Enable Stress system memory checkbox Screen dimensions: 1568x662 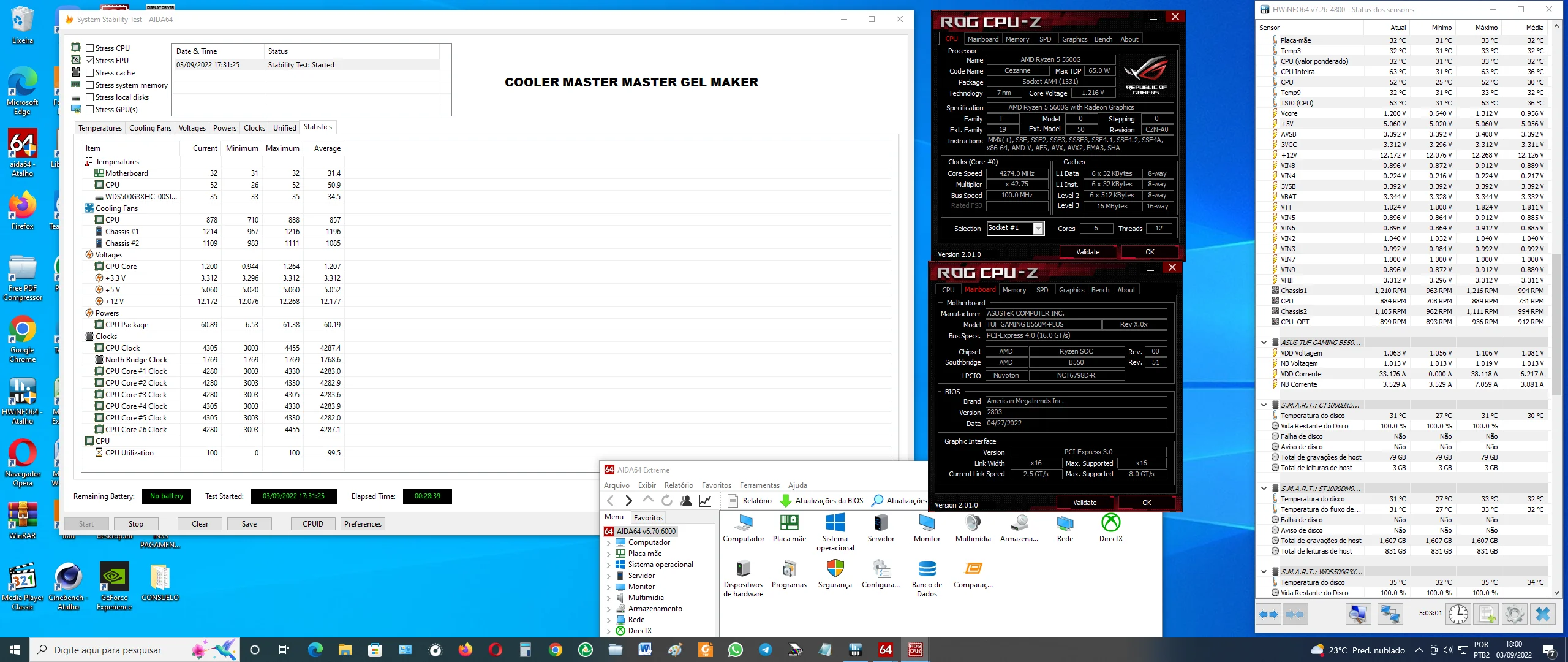click(90, 85)
